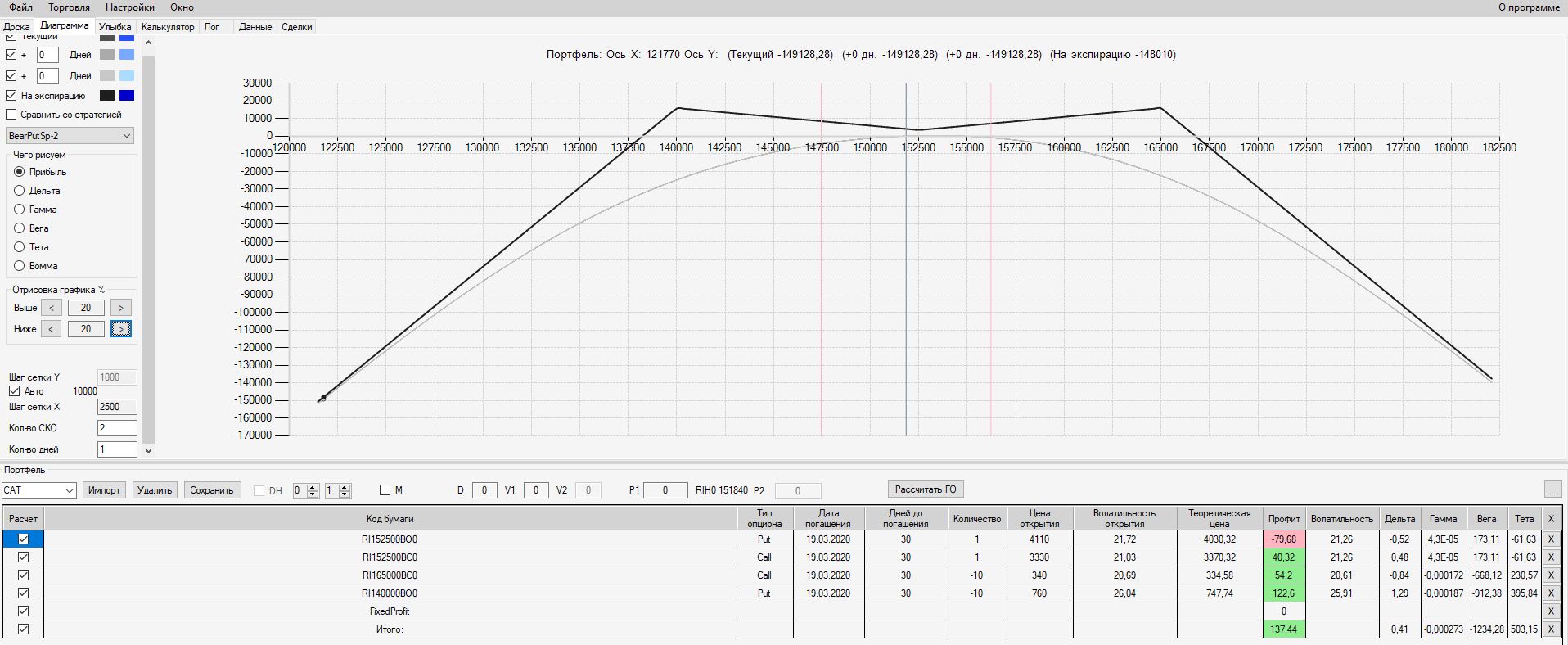Image resolution: width=1568 pixels, height=645 pixels.
Task: Uncheck Расчет for row RI140000BO0
Action: 23,593
